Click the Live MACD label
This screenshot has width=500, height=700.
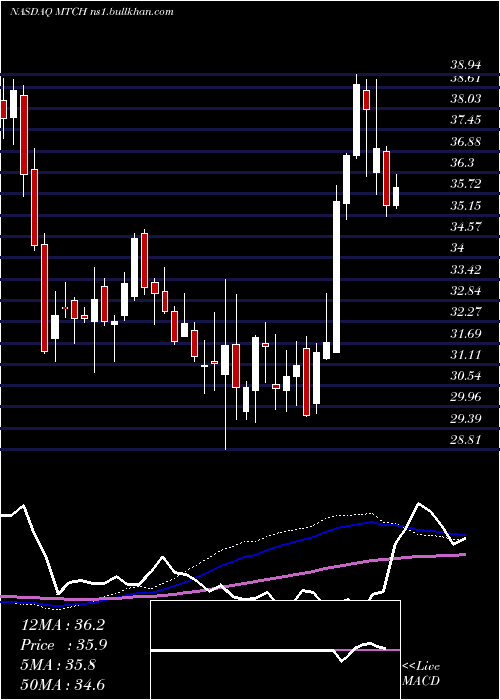coord(421,673)
